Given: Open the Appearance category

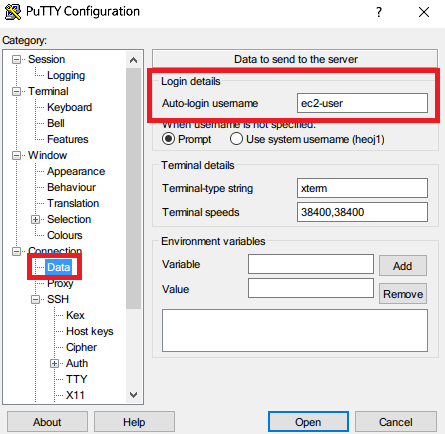Looking at the screenshot, I should pos(76,171).
